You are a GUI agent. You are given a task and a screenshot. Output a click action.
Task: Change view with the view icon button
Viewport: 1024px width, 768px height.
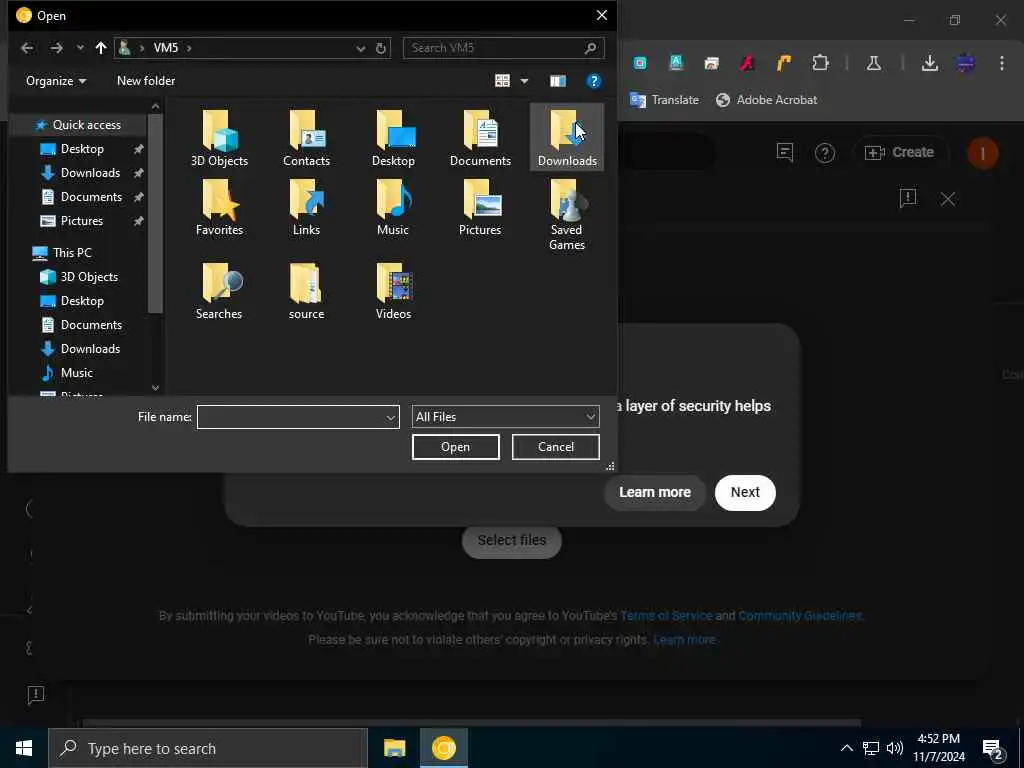[x=502, y=81]
